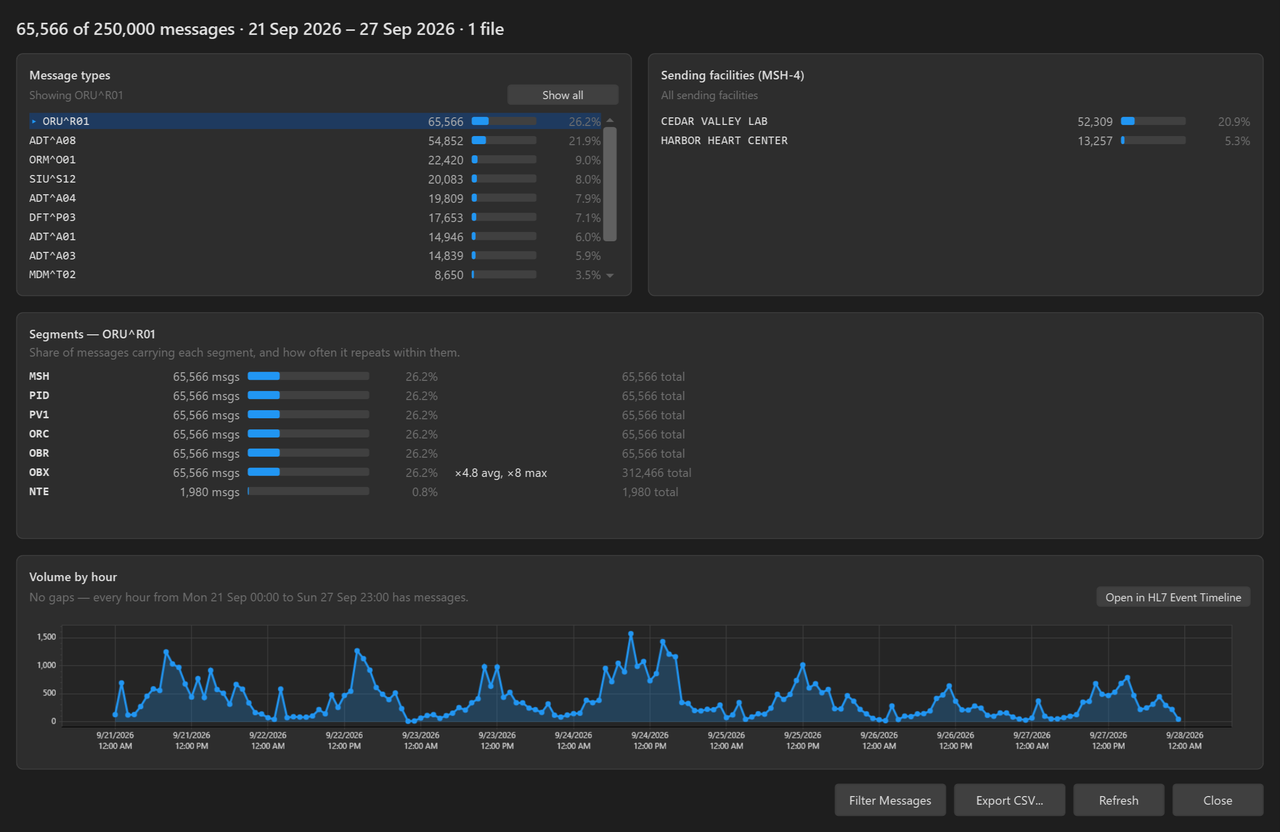Click the 52,309 Cedar Valley count
The width and height of the screenshot is (1280, 832).
(x=1095, y=121)
